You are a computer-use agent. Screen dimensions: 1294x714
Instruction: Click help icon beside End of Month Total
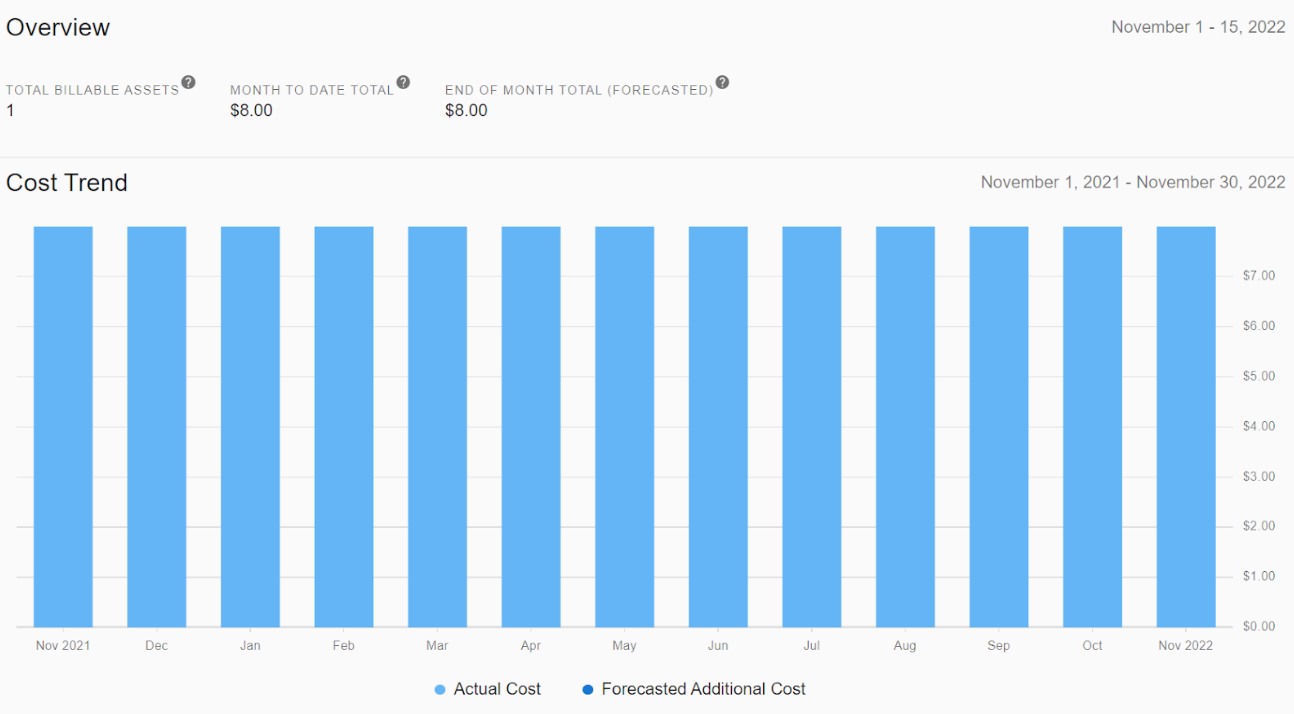pyautogui.click(x=722, y=82)
